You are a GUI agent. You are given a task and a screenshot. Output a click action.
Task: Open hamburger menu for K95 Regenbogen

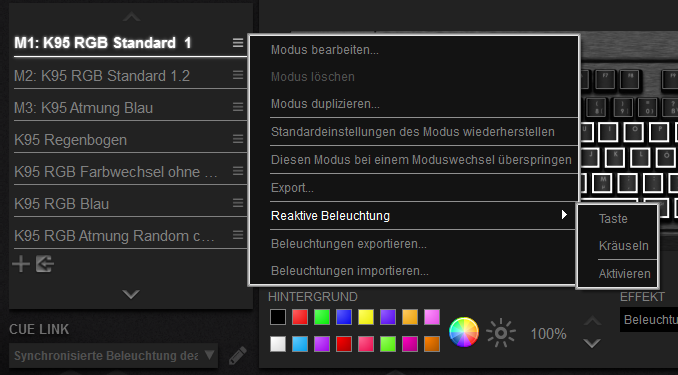click(238, 139)
